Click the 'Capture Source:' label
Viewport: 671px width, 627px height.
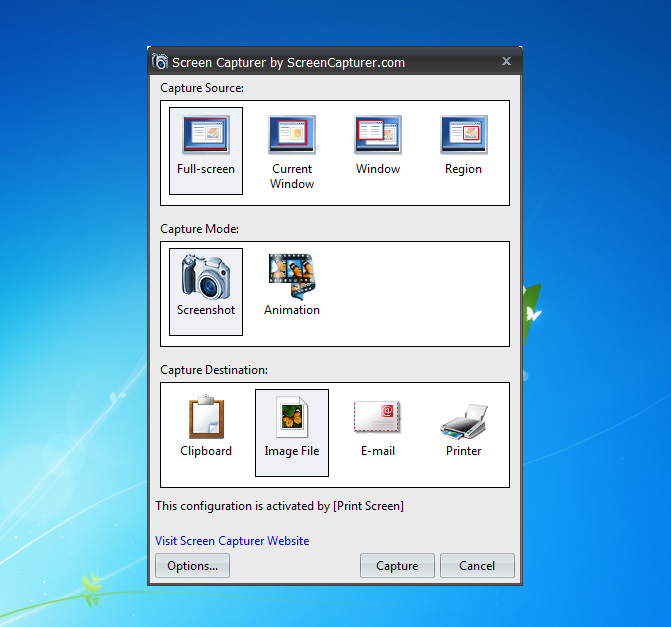tap(202, 88)
